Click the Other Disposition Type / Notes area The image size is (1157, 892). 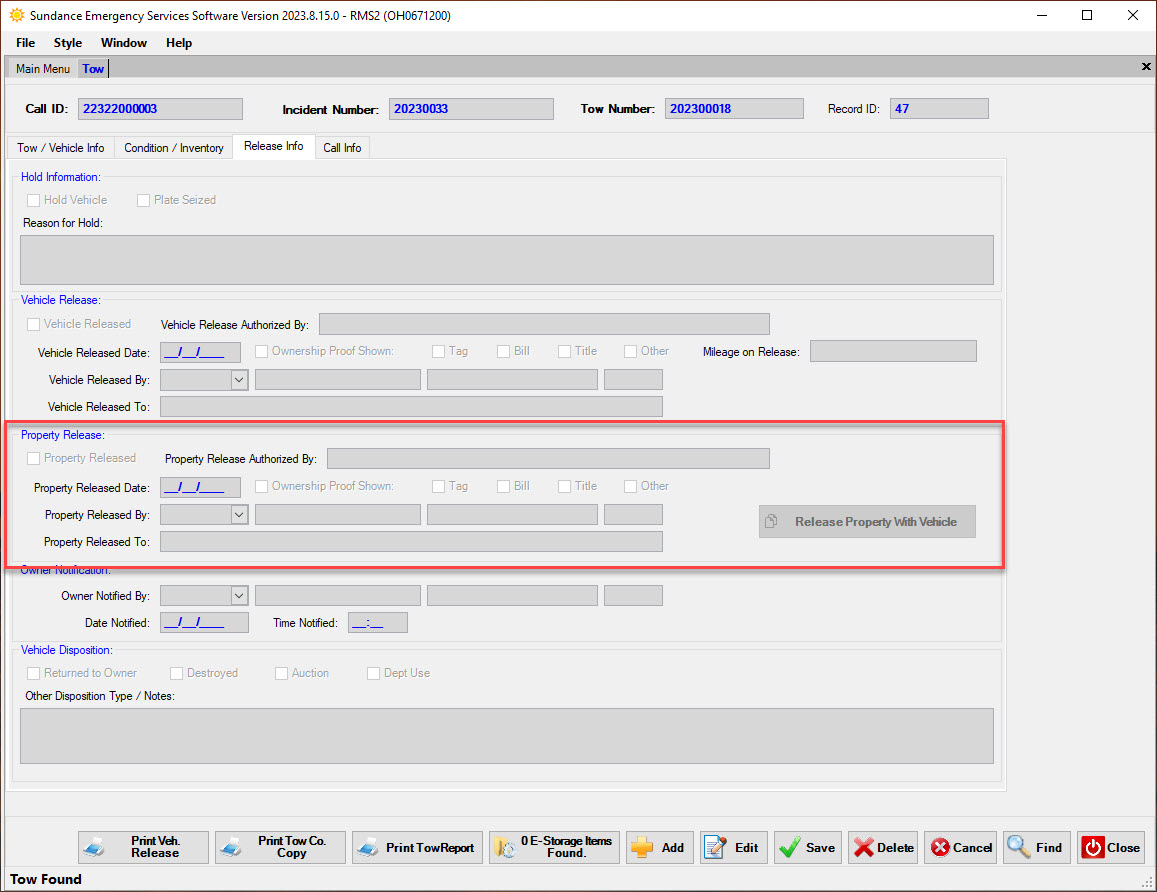pyautogui.click(x=506, y=736)
